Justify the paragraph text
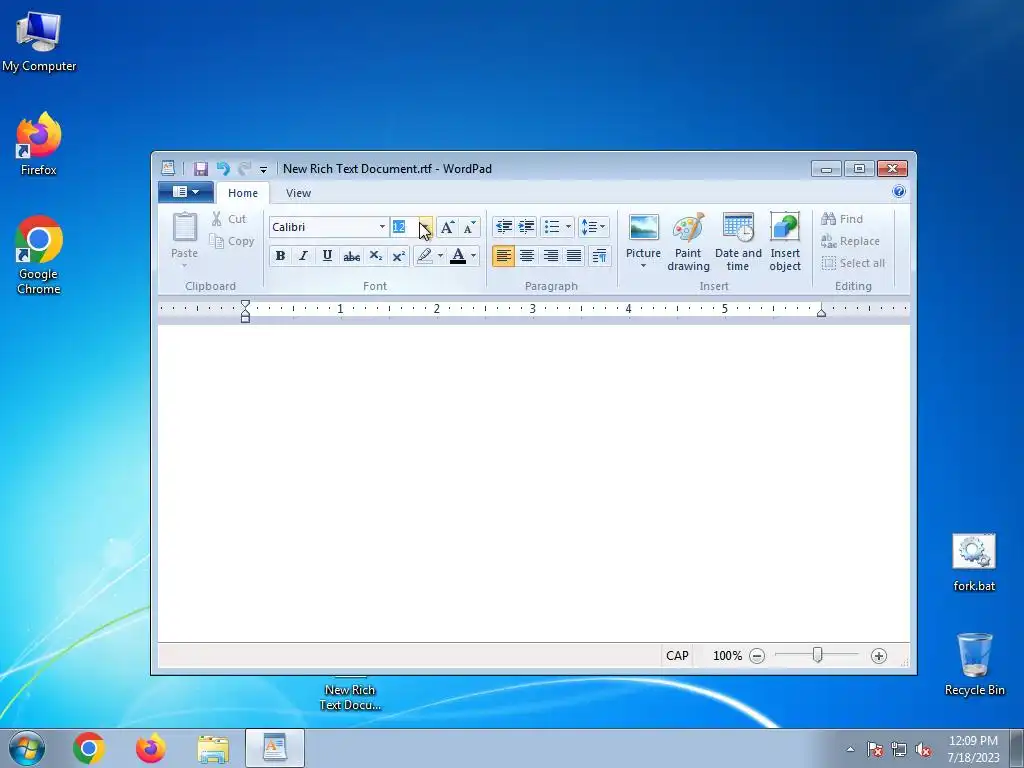1024x768 pixels. click(x=574, y=256)
